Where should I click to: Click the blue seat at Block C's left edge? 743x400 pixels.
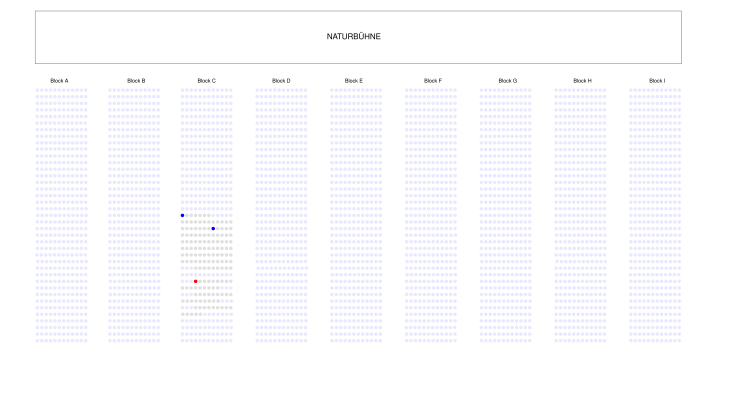coord(182,215)
